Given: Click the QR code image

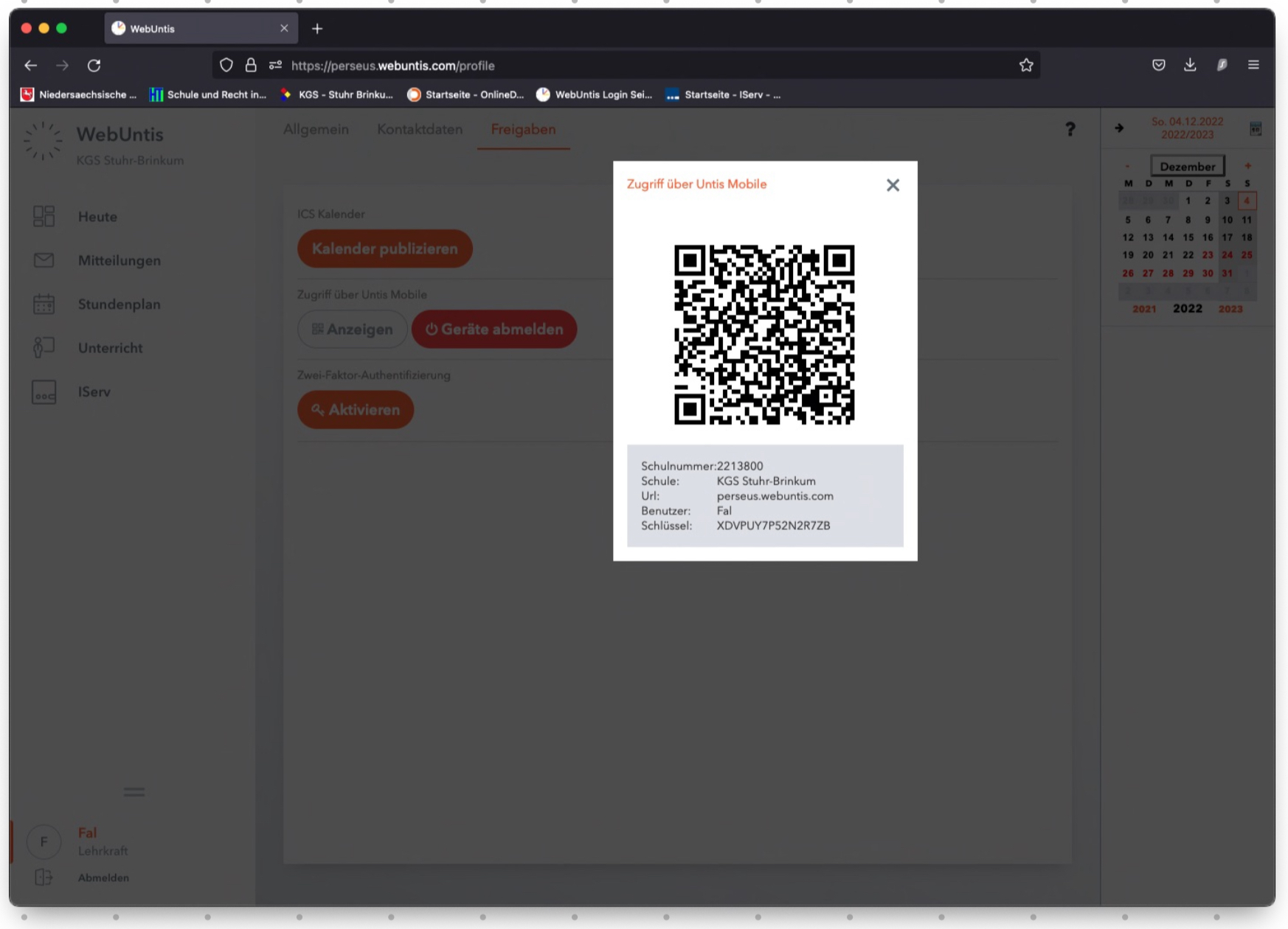Looking at the screenshot, I should click(x=764, y=335).
